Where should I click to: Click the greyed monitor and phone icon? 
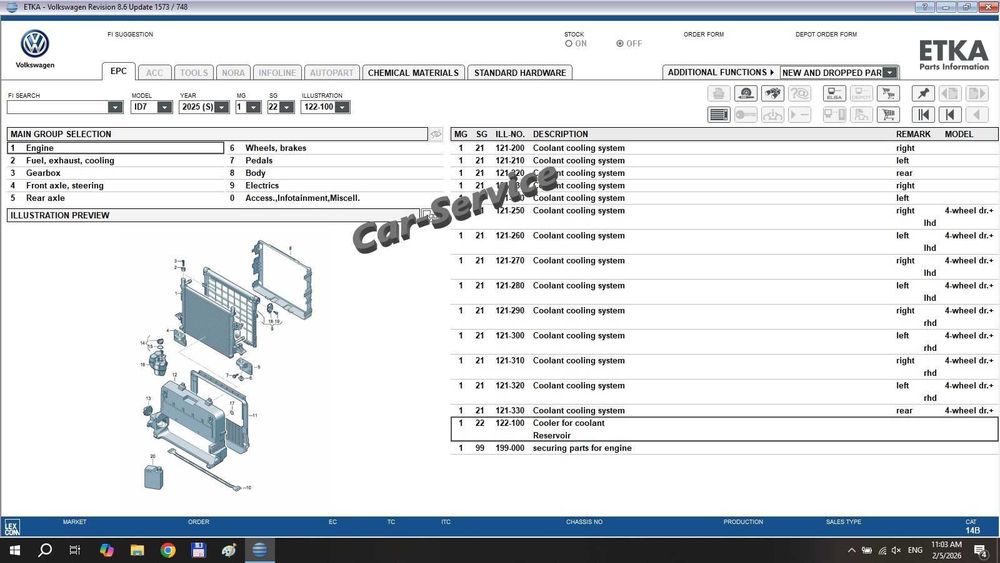pyautogui.click(x=834, y=115)
